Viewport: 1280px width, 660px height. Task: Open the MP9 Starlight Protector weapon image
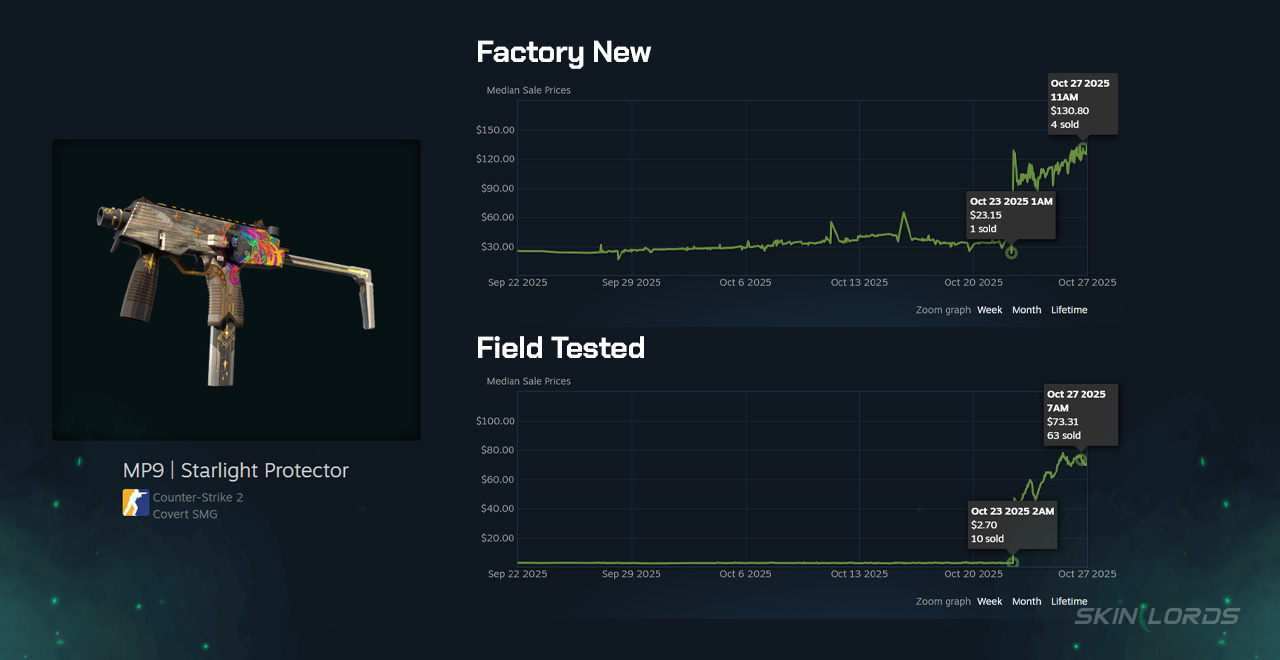coord(236,289)
